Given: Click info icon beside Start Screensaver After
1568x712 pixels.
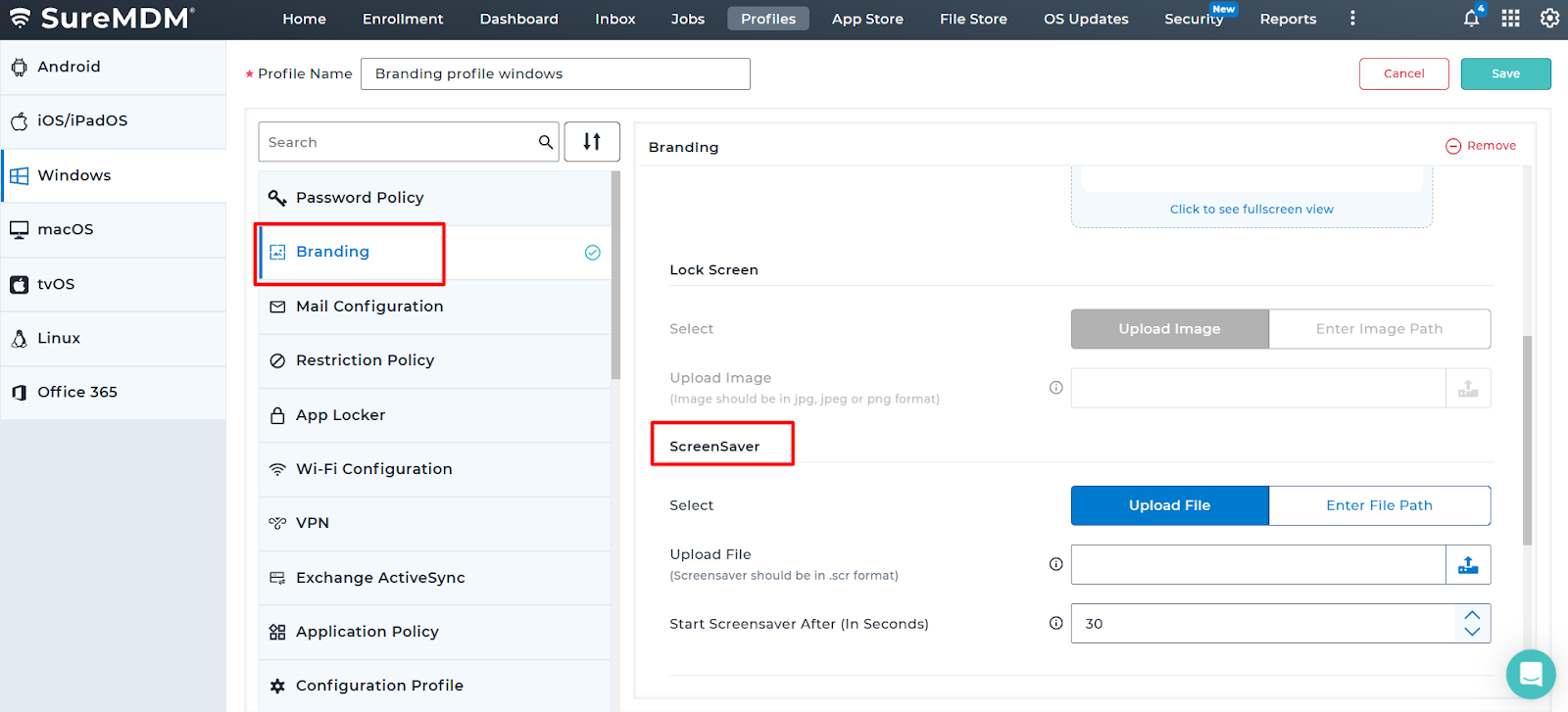Looking at the screenshot, I should coord(1055,623).
